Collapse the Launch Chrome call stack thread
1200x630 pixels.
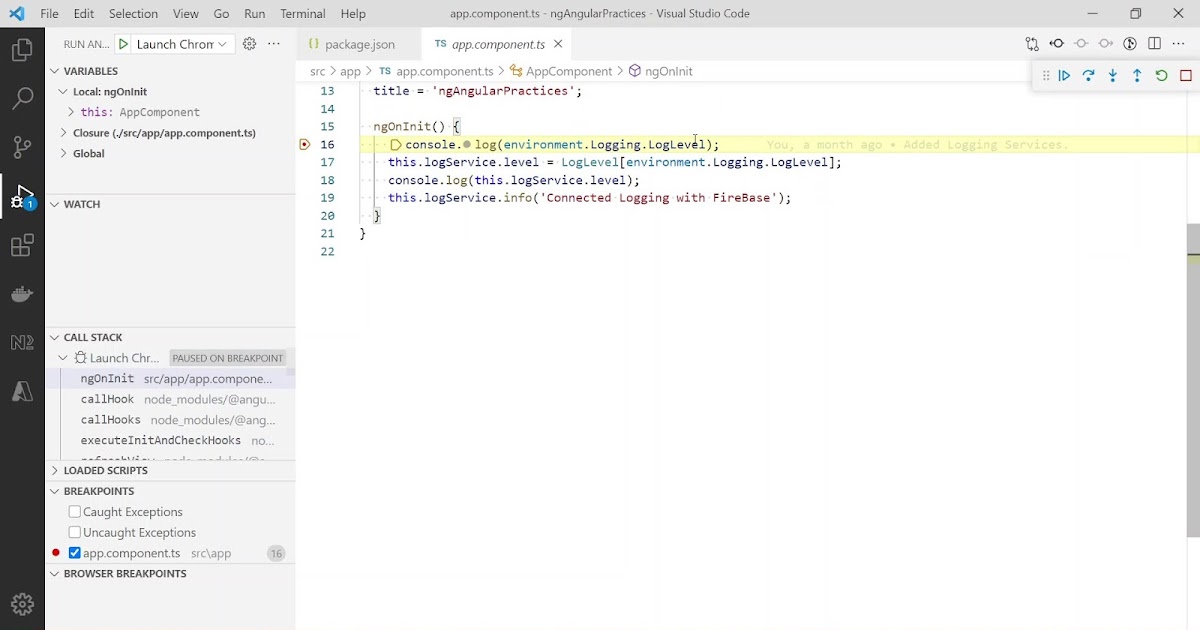[64, 358]
